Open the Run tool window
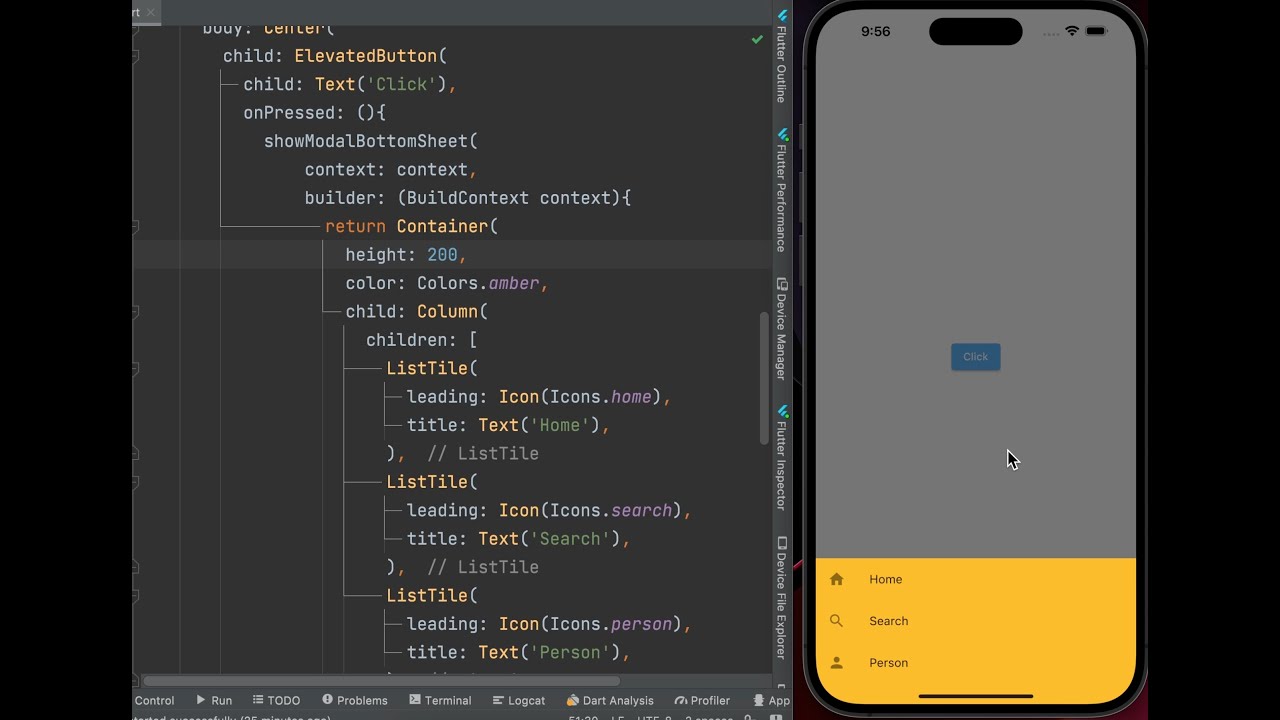1280x720 pixels. [x=213, y=700]
